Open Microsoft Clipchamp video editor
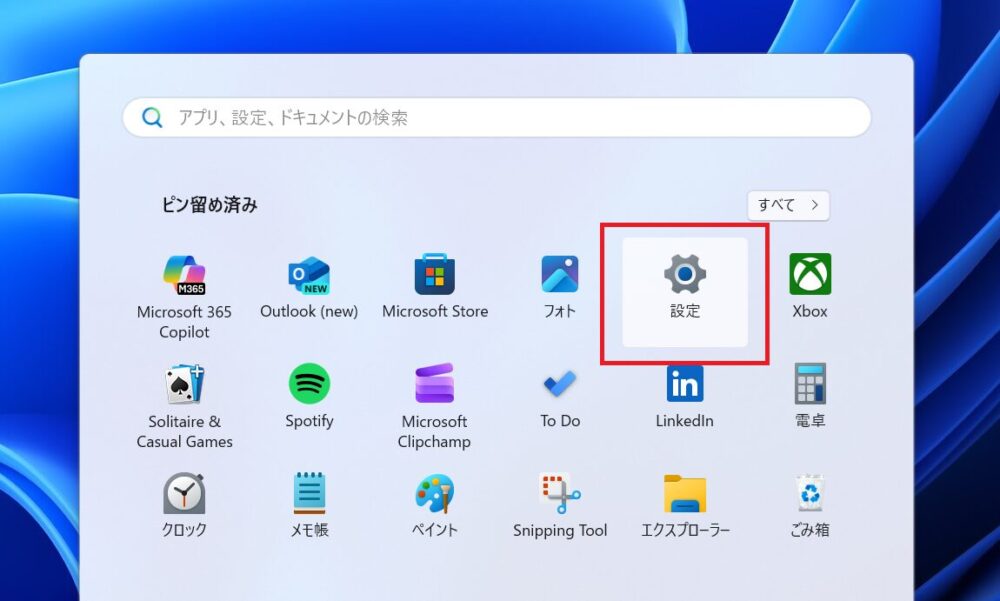 point(435,385)
